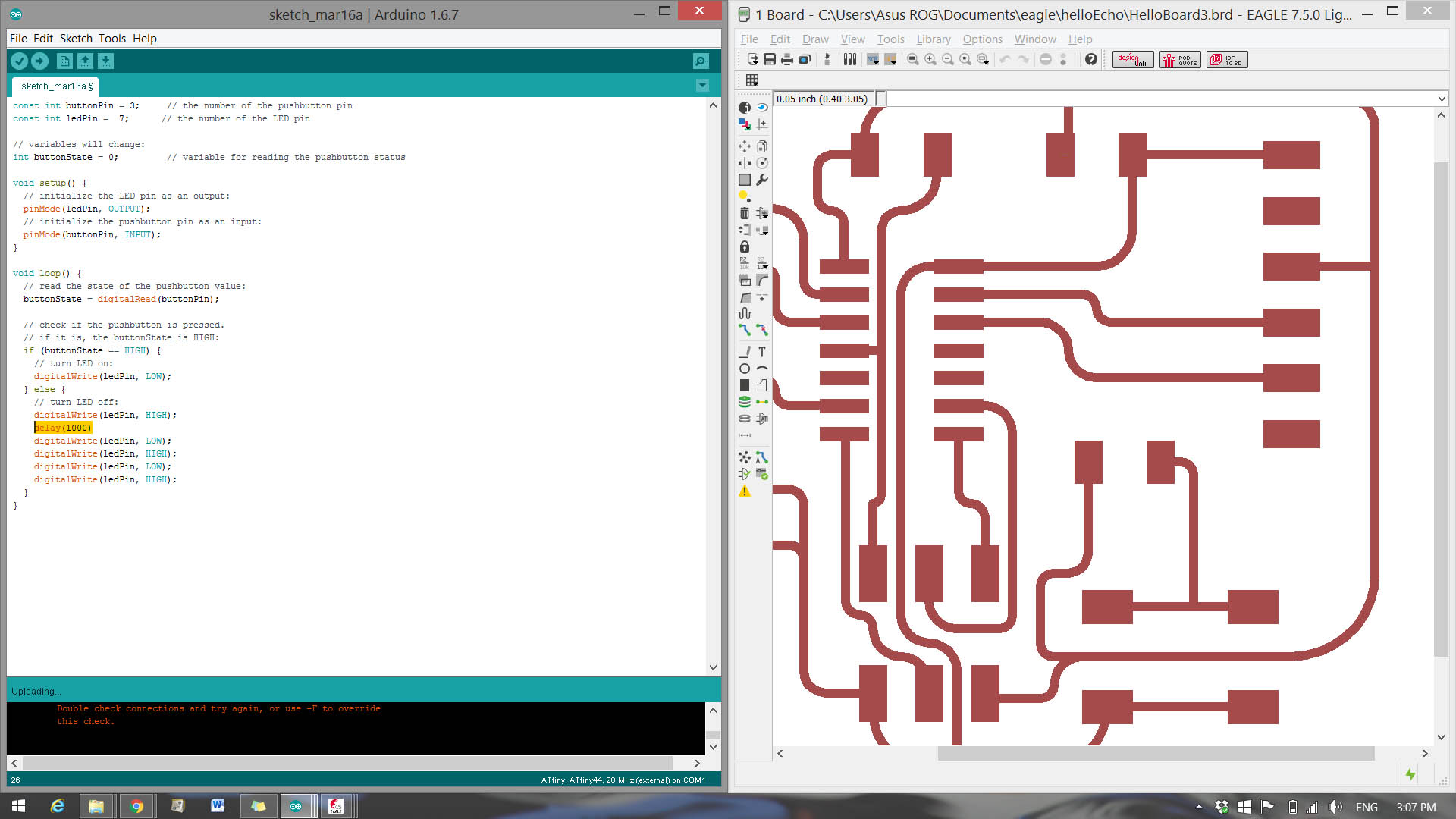Open the EAGLE Draw menu
The image size is (1456, 819).
click(x=815, y=39)
